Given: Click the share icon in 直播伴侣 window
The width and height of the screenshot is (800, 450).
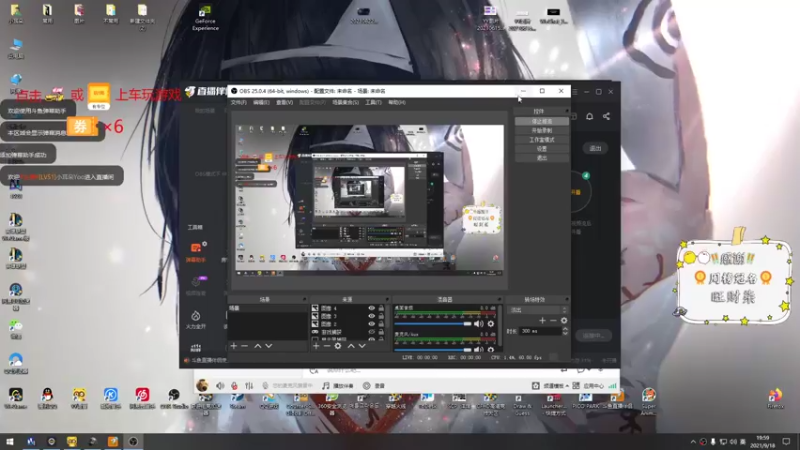Looking at the screenshot, I should tap(606, 116).
